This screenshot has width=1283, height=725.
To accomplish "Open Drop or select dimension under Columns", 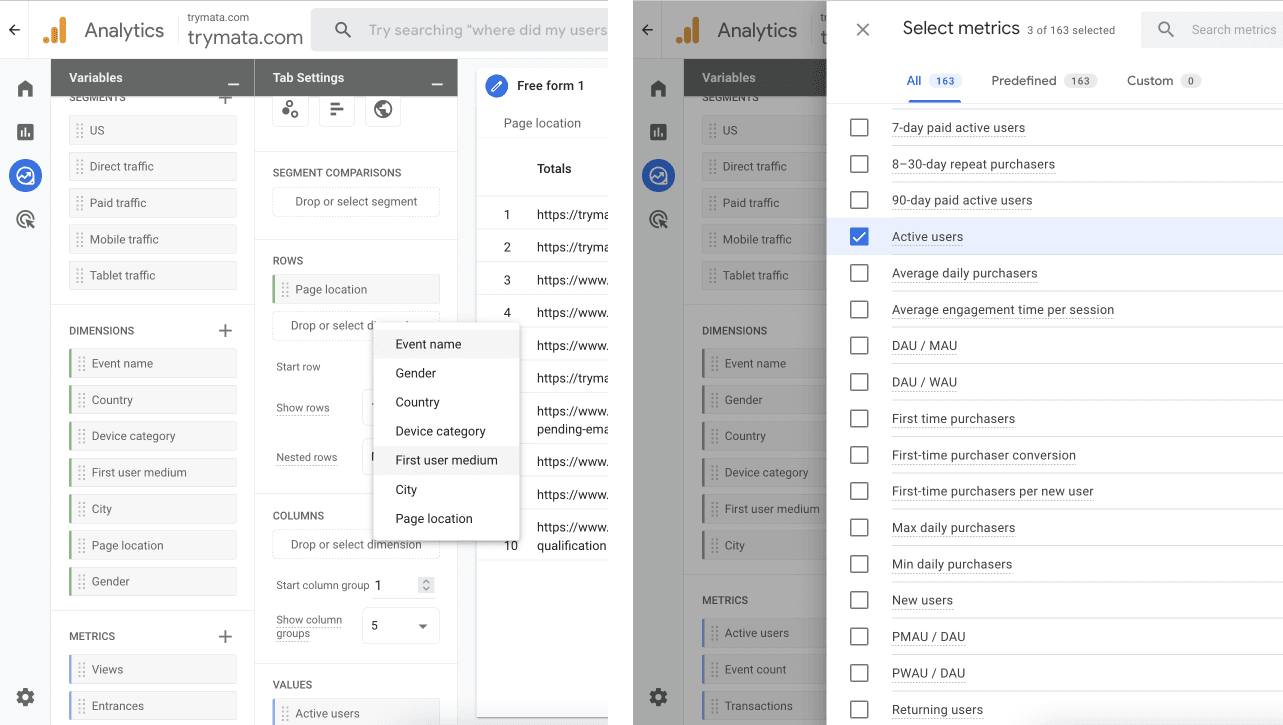I will 356,544.
